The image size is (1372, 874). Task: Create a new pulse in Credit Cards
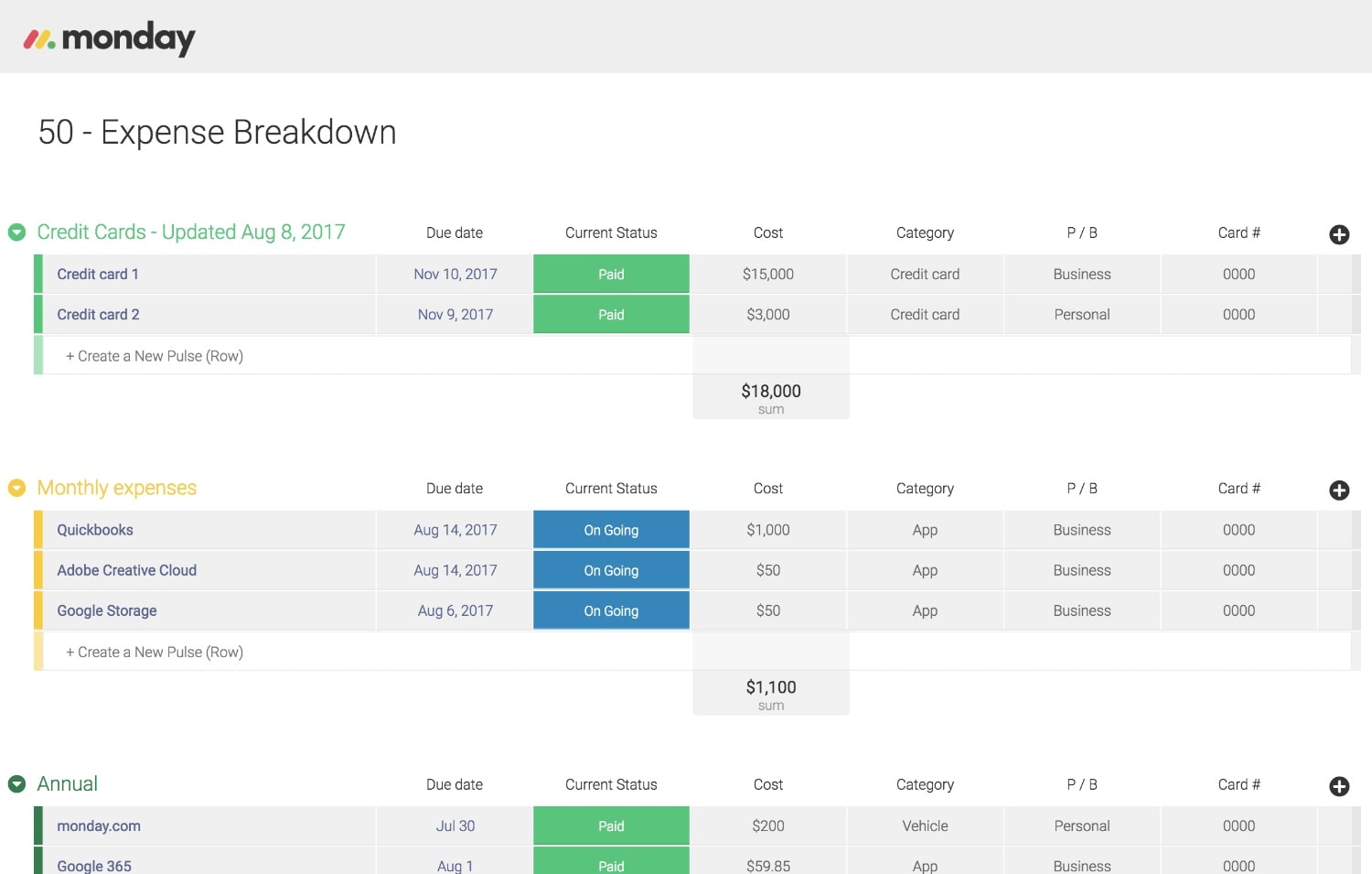coord(155,356)
